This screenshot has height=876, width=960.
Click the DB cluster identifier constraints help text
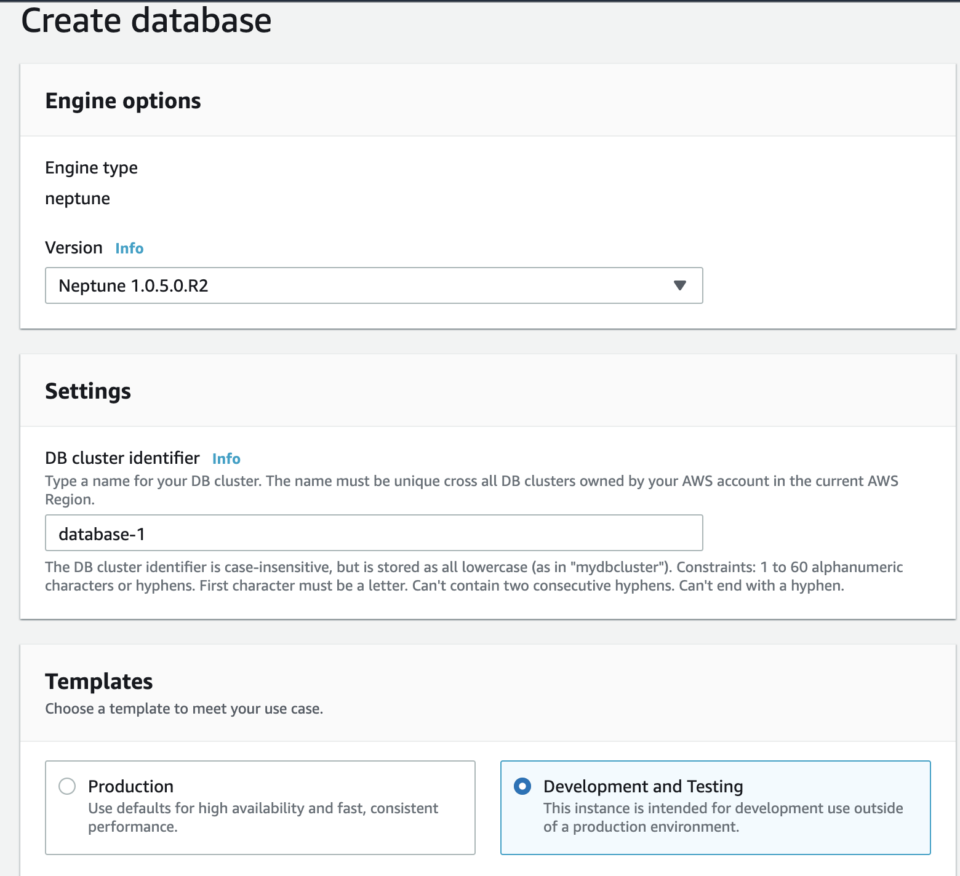click(x=473, y=575)
